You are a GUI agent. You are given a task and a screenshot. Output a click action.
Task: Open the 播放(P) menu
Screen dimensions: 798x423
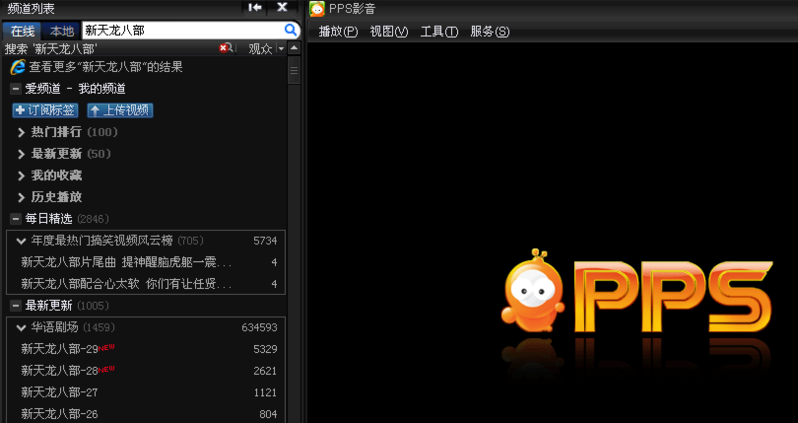337,32
